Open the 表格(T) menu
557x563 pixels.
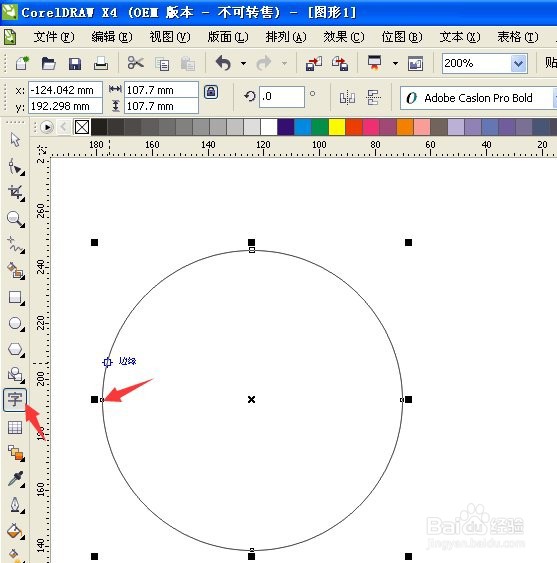[518, 37]
